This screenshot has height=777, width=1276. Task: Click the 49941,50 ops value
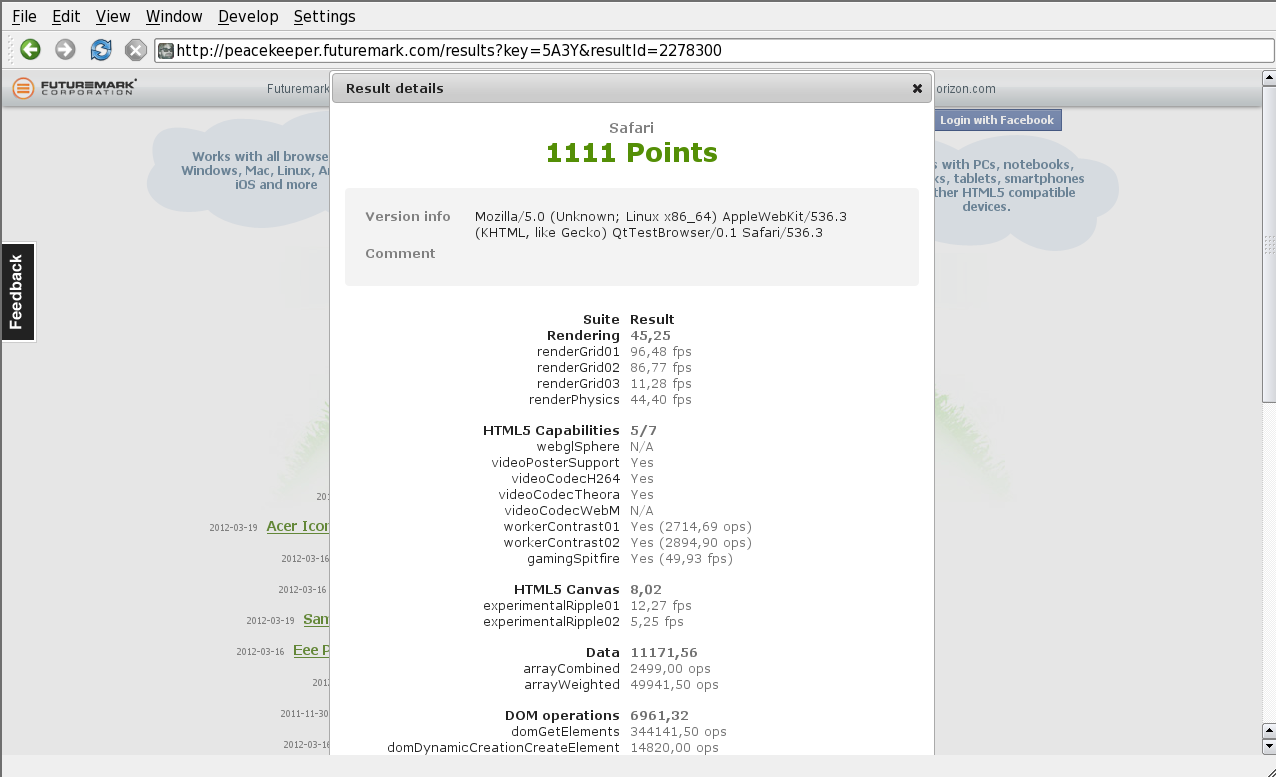coord(675,684)
